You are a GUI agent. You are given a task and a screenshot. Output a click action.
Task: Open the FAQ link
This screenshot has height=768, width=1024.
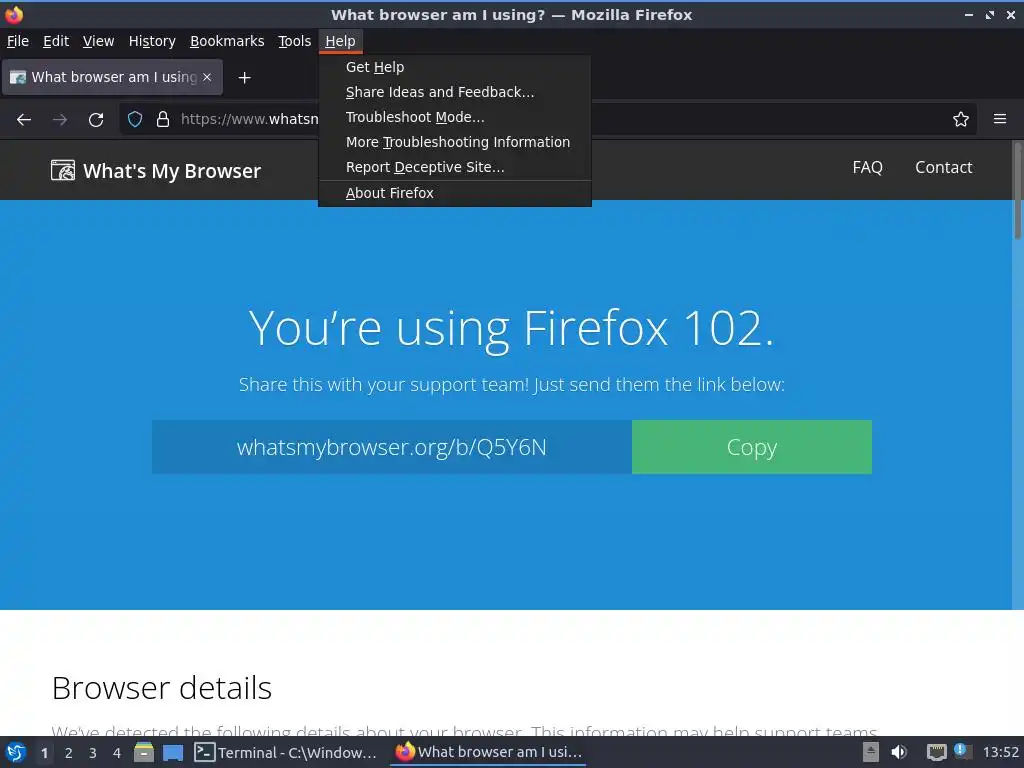[x=867, y=167]
